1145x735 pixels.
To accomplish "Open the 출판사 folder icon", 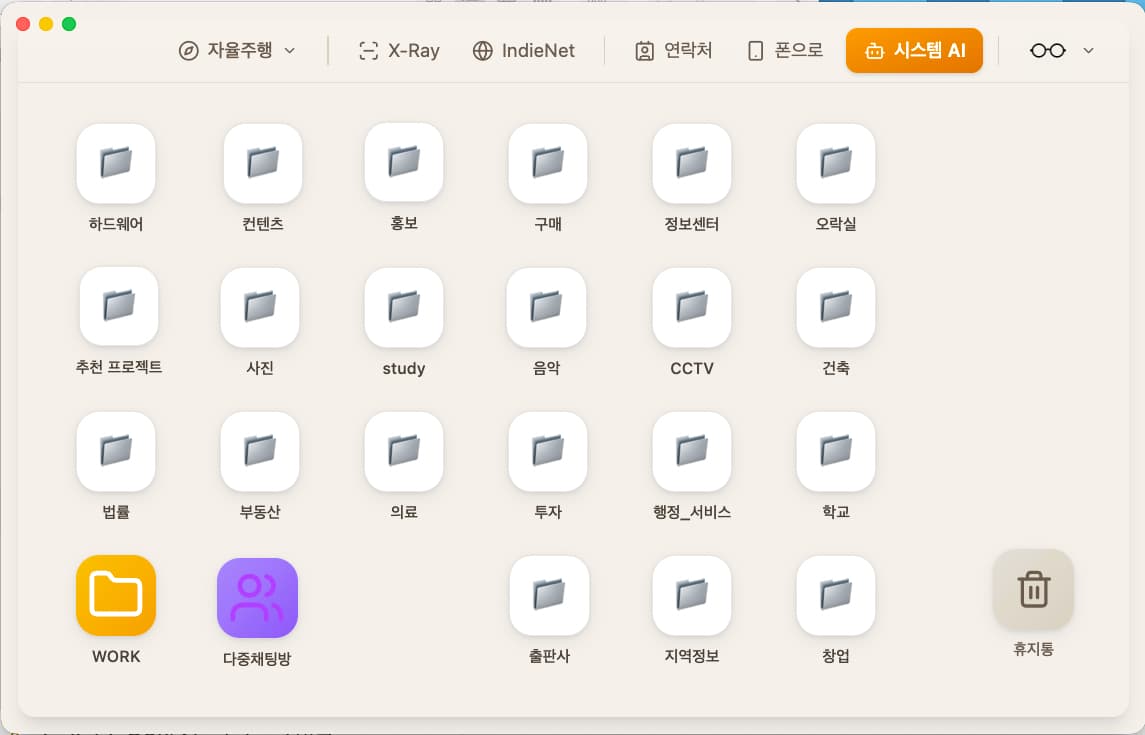I will (x=549, y=596).
